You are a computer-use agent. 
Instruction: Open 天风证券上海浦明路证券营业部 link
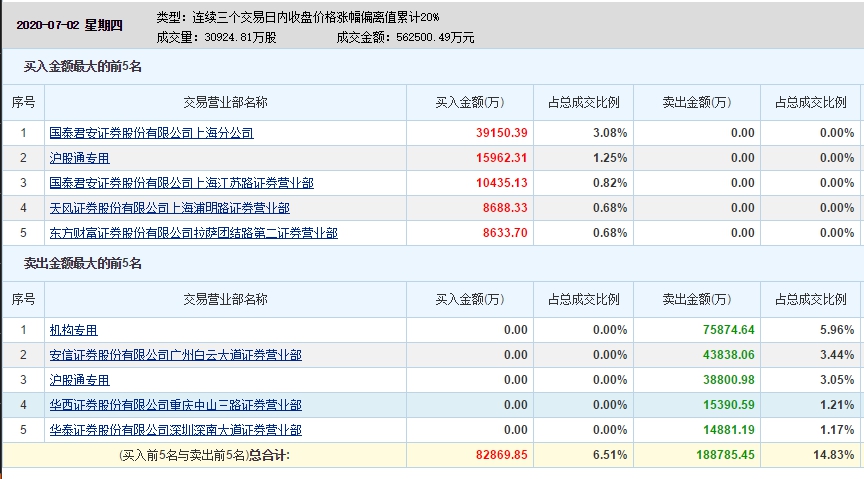[169, 208]
